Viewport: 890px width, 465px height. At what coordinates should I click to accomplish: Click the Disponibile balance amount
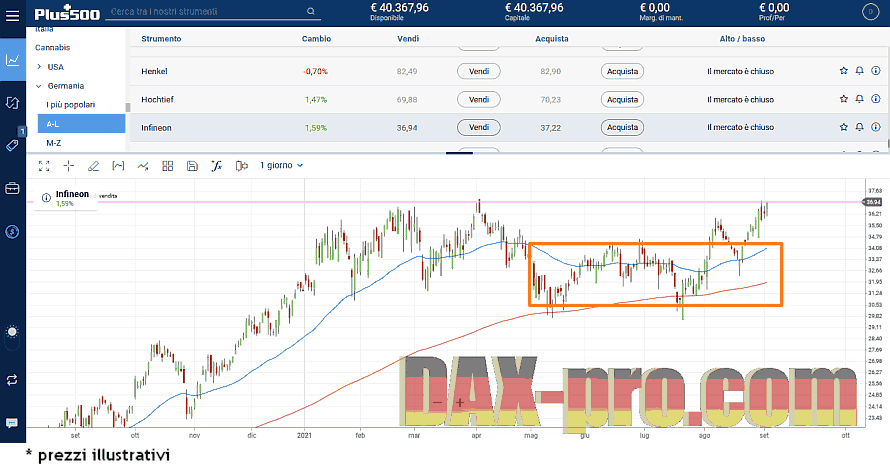[x=400, y=7]
